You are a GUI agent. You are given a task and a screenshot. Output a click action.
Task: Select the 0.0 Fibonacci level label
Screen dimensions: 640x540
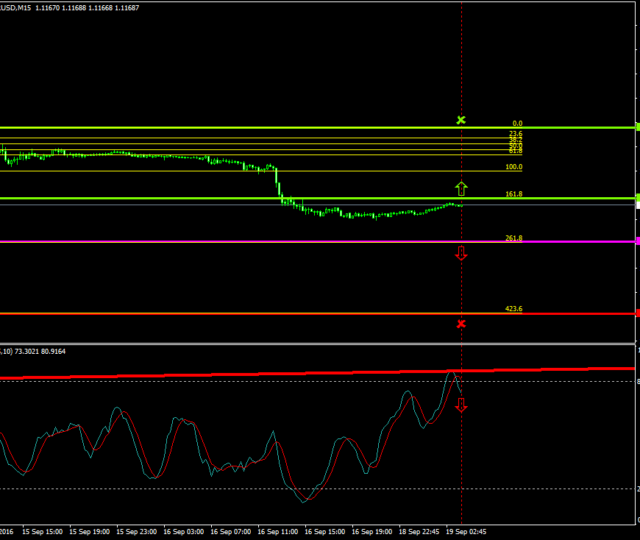[517, 124]
